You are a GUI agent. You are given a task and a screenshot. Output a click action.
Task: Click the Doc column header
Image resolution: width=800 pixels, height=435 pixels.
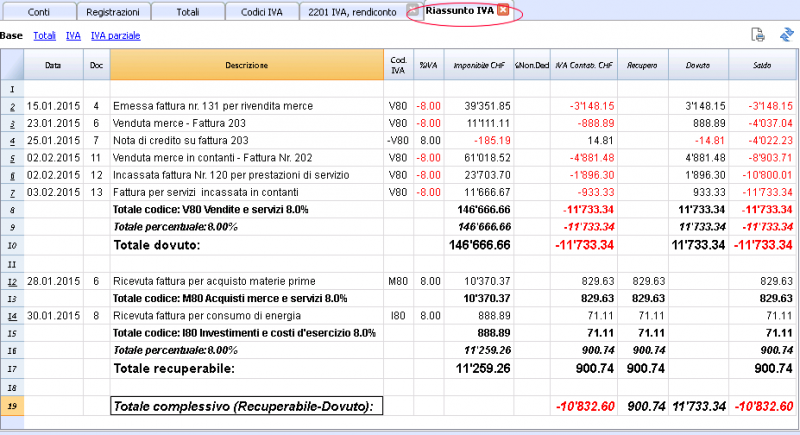(96, 65)
